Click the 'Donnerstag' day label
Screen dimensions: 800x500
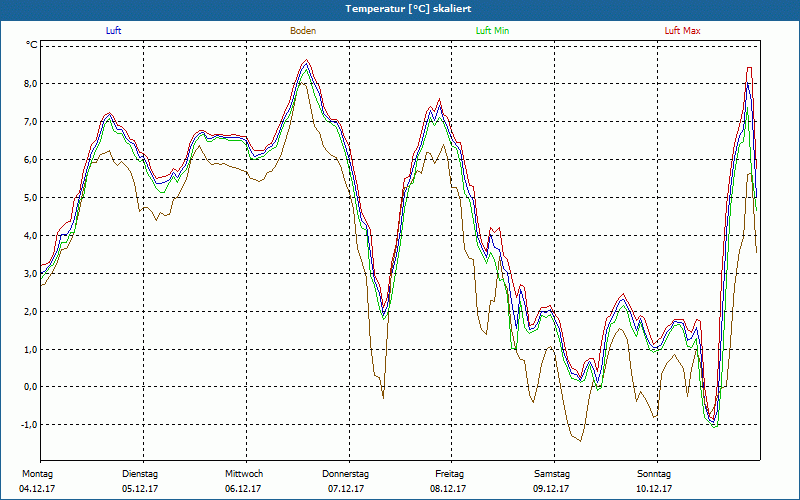point(345,474)
